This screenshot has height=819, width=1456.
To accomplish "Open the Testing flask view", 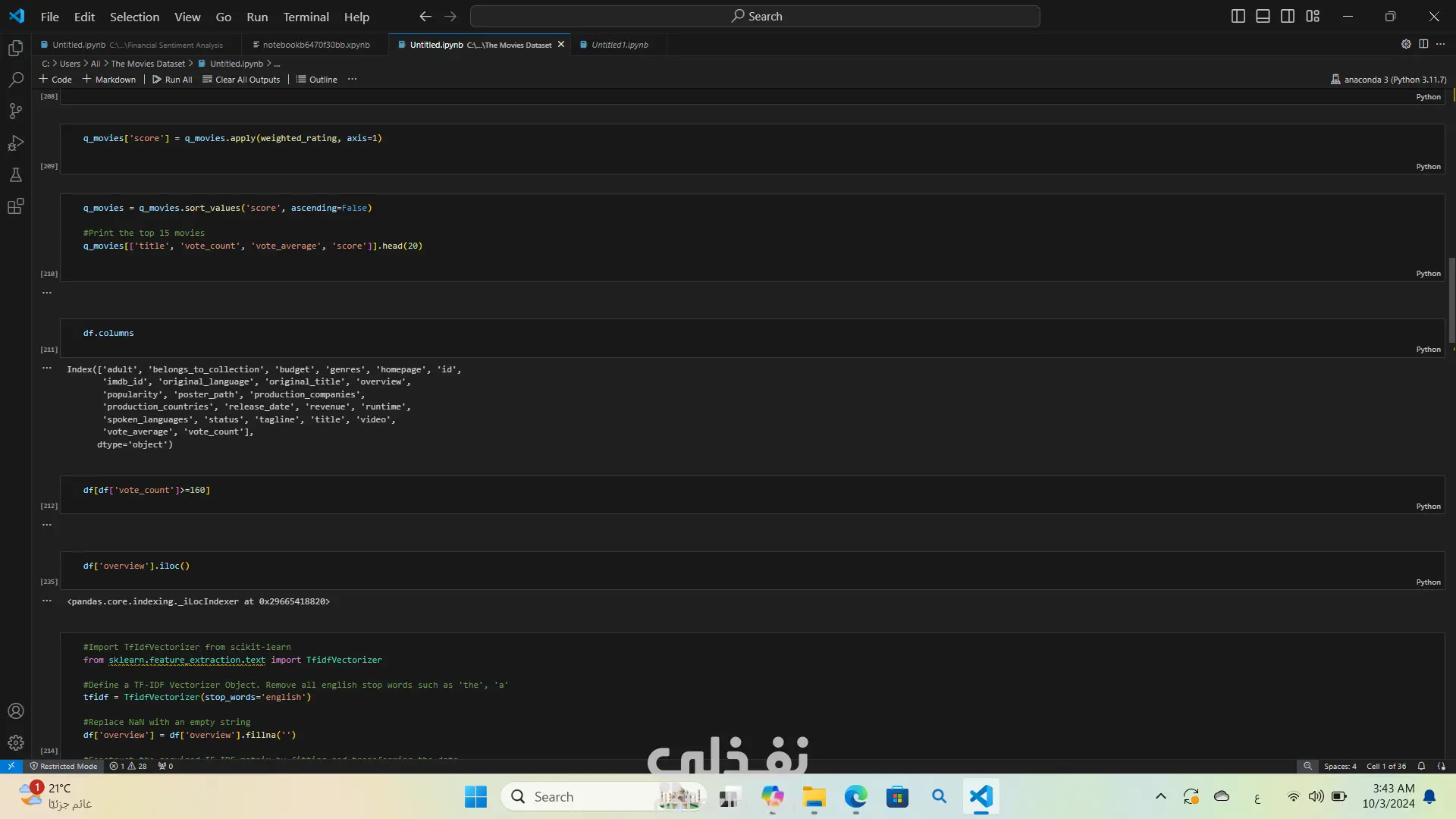I will [16, 175].
